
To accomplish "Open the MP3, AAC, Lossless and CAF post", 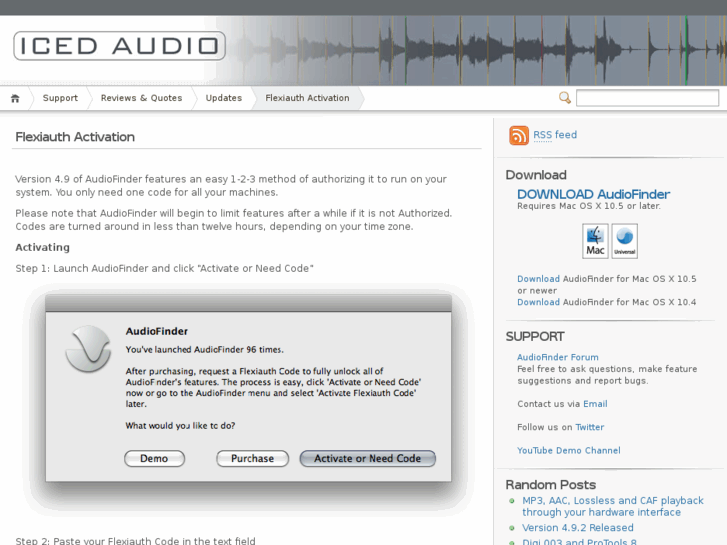I will pos(613,507).
